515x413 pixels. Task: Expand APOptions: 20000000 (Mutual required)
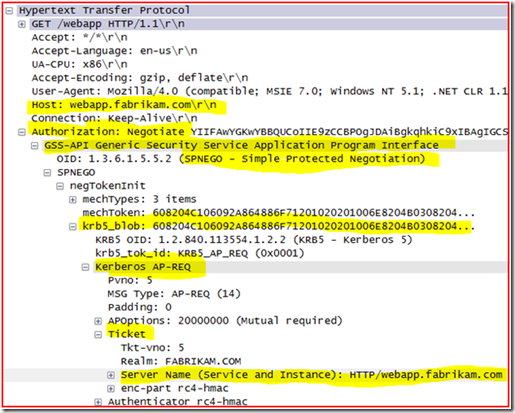point(98,321)
